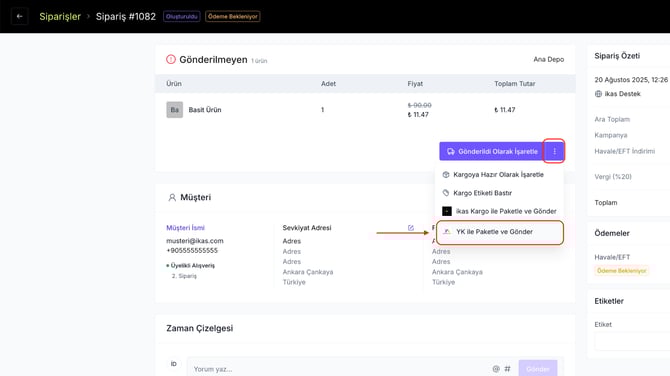
Task: Click the label icon beside Kargo Etiketi Bastır
Action: [446, 193]
